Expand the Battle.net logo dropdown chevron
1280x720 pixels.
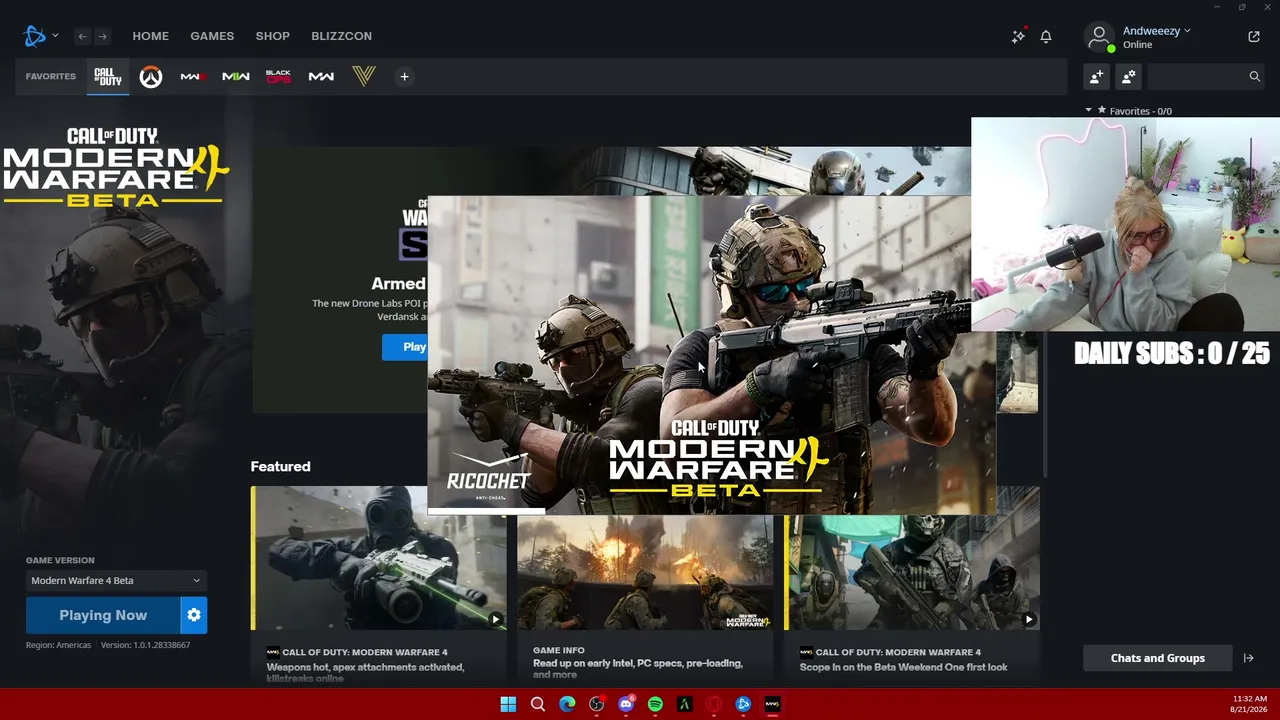(55, 36)
